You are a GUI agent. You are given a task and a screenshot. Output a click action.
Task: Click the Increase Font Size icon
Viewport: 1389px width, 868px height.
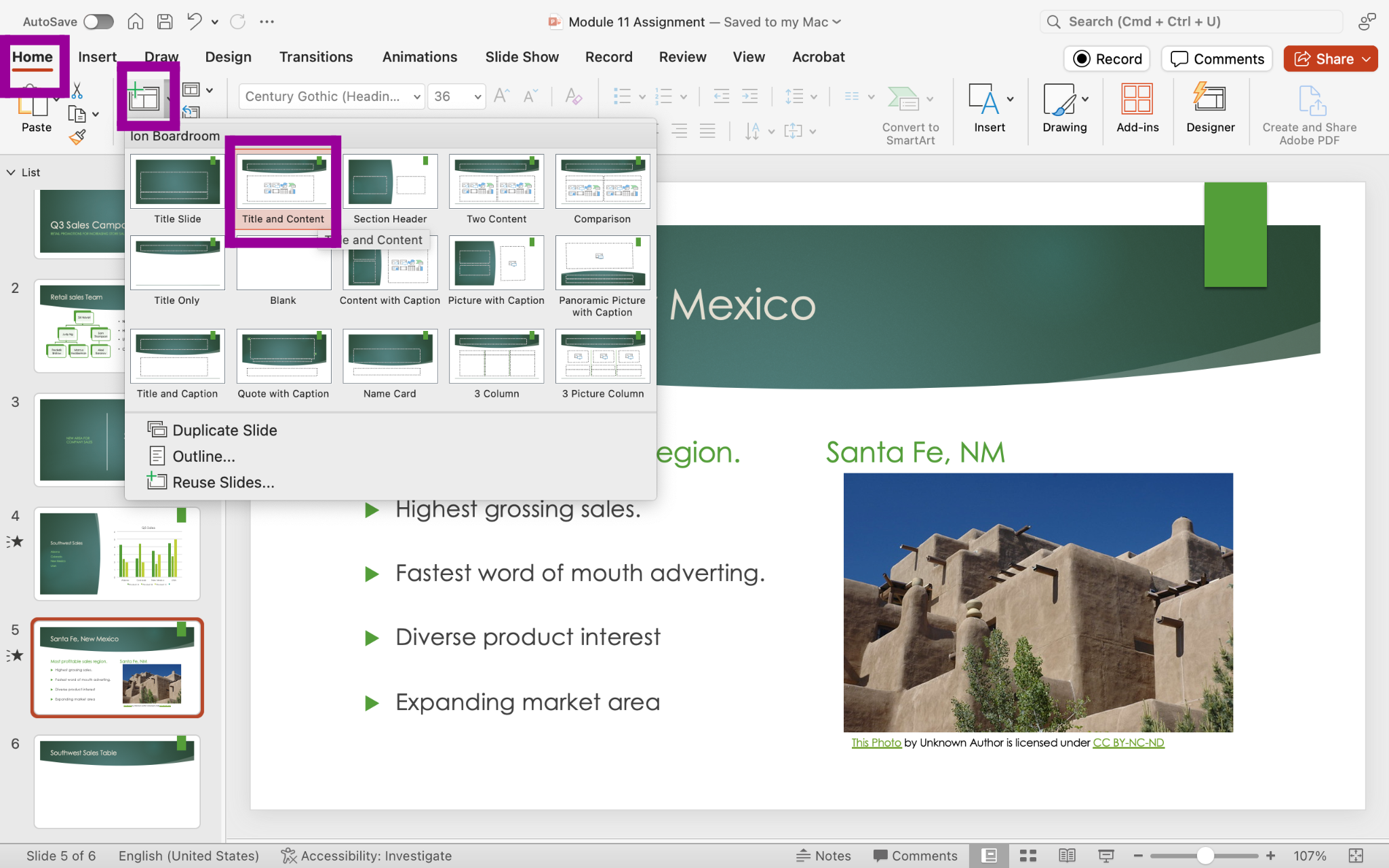pyautogui.click(x=501, y=96)
